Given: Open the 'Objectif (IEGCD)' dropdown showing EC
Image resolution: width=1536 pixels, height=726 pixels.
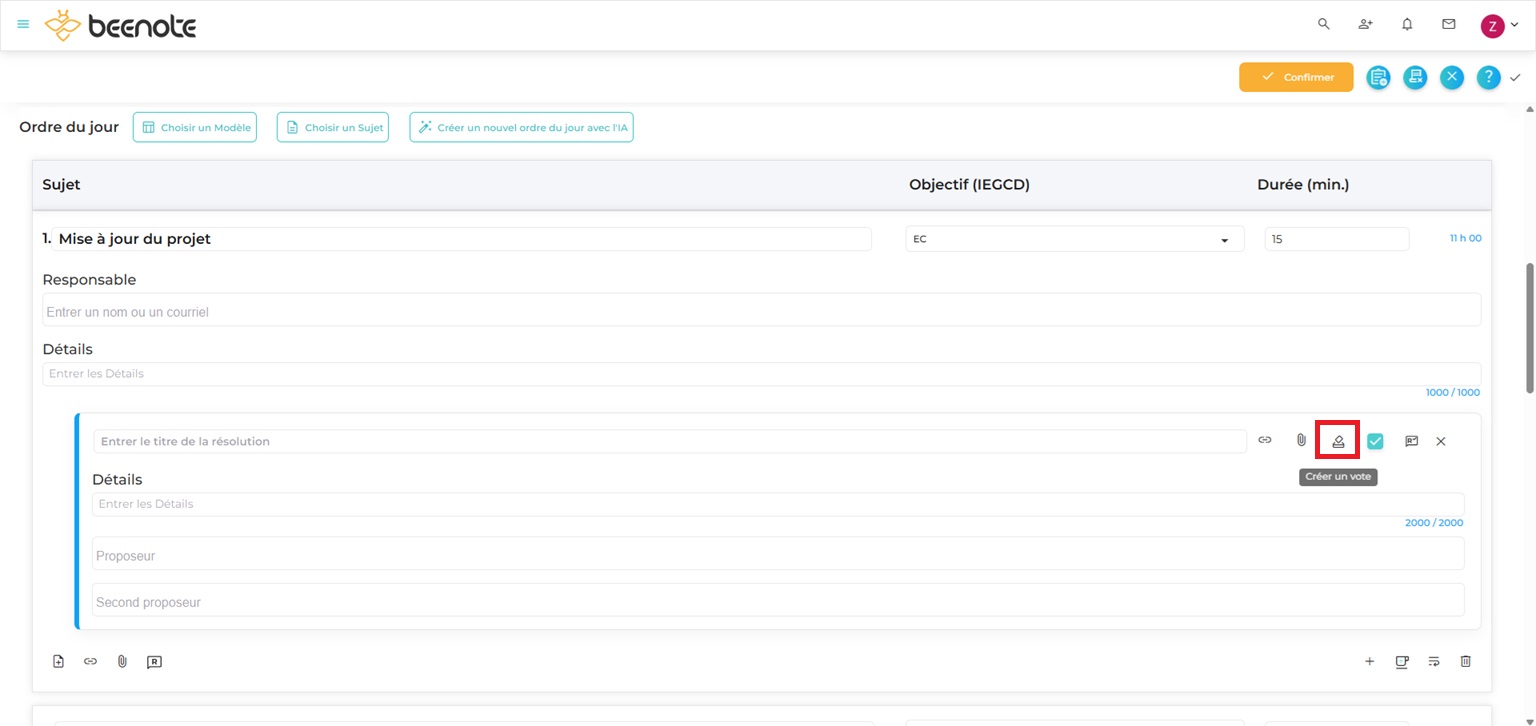Looking at the screenshot, I should (x=1074, y=240).
